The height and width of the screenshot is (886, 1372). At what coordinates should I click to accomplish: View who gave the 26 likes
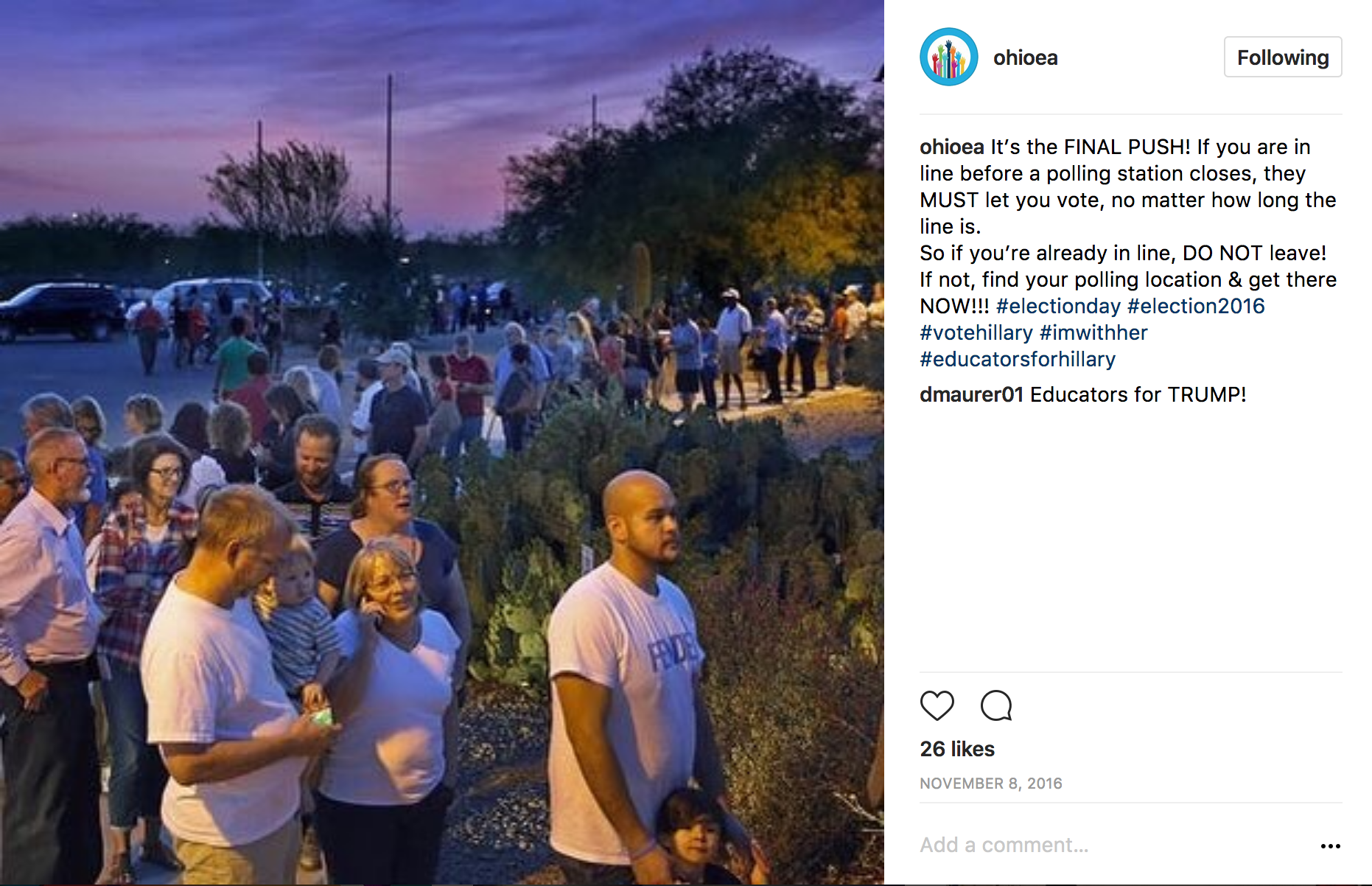point(957,749)
